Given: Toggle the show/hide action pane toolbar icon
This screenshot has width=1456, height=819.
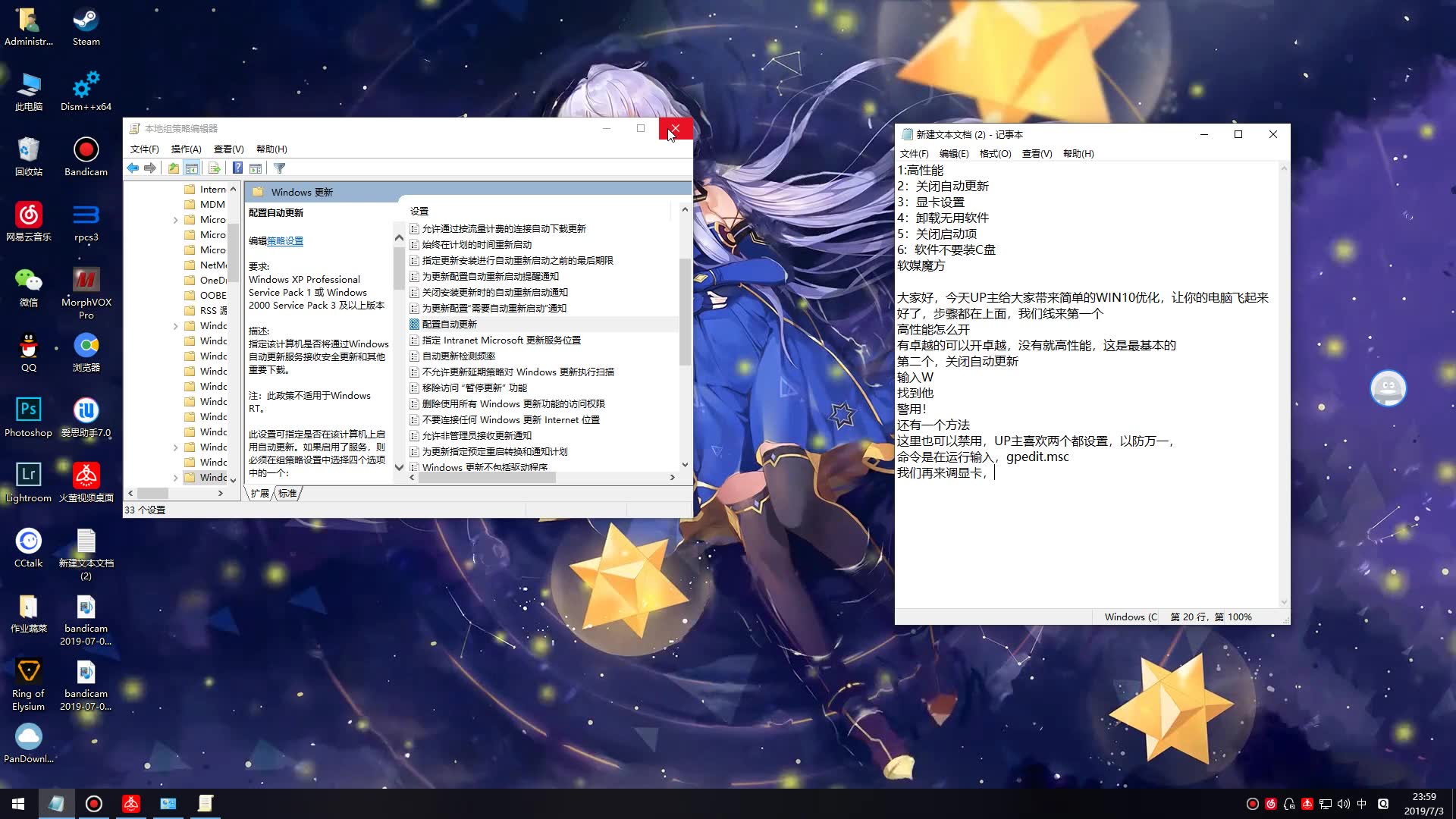Looking at the screenshot, I should (x=256, y=168).
